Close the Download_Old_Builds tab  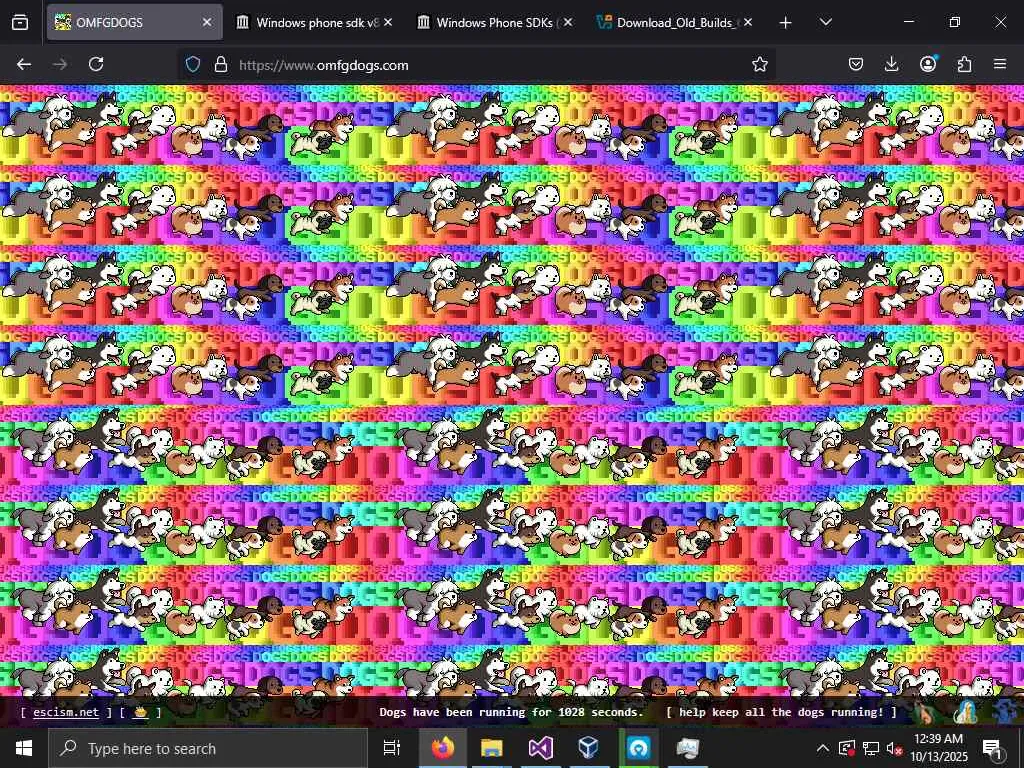(748, 23)
